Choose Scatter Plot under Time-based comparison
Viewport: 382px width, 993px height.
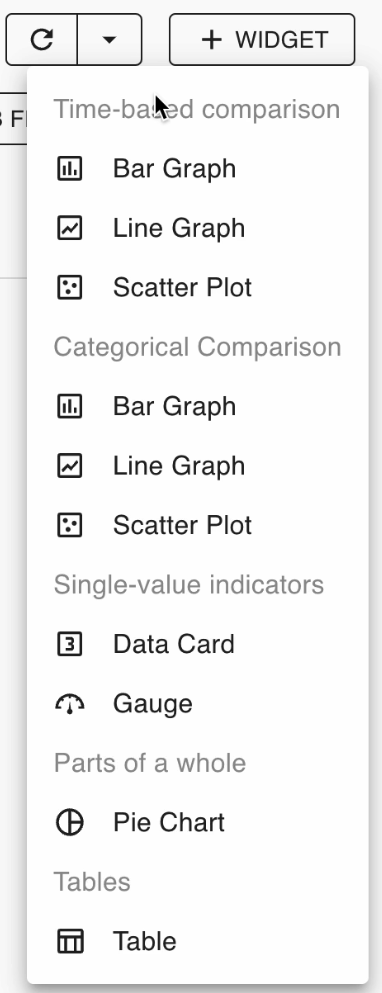(x=198, y=288)
